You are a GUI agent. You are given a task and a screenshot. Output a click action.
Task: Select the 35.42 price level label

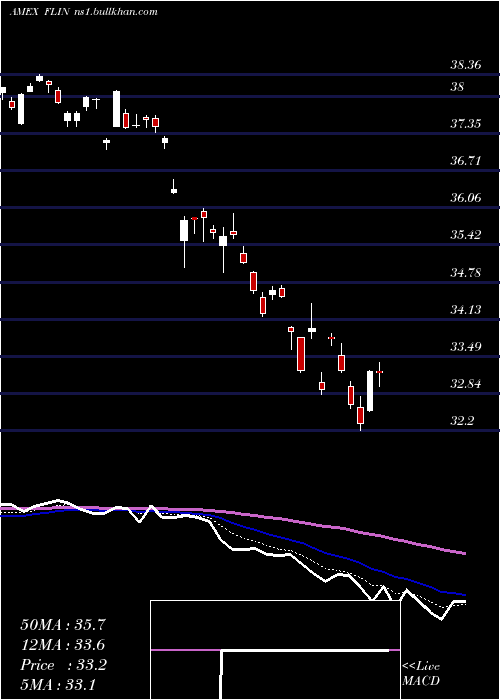(466, 235)
